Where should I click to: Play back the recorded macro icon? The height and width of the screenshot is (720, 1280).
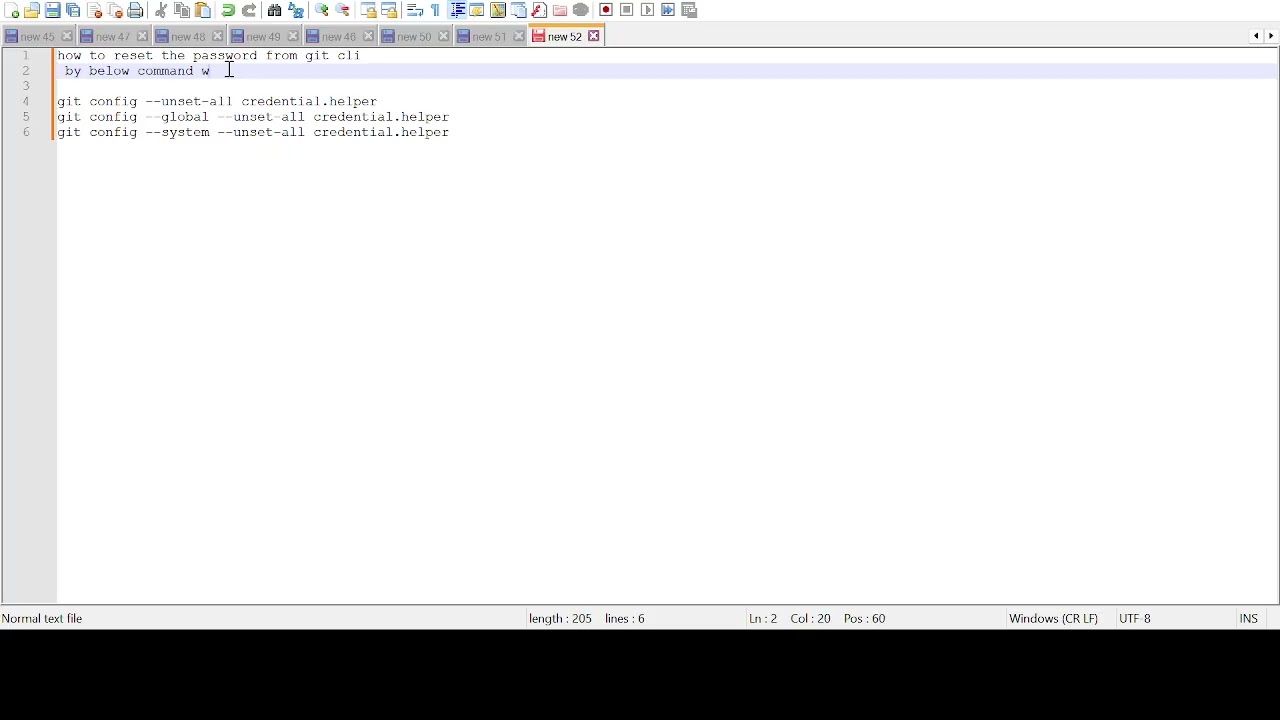pos(648,10)
